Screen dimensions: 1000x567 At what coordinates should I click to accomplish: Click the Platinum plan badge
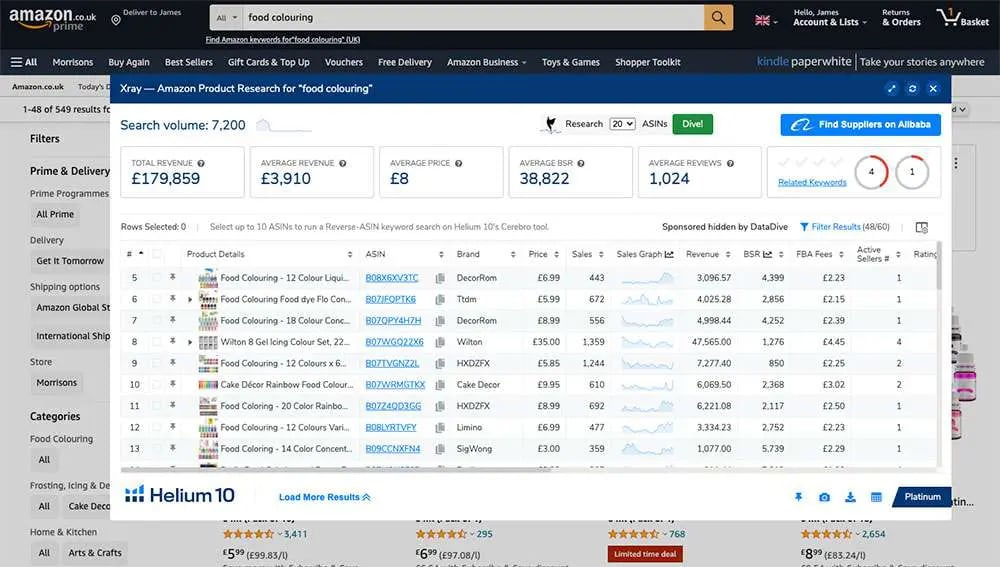[922, 497]
